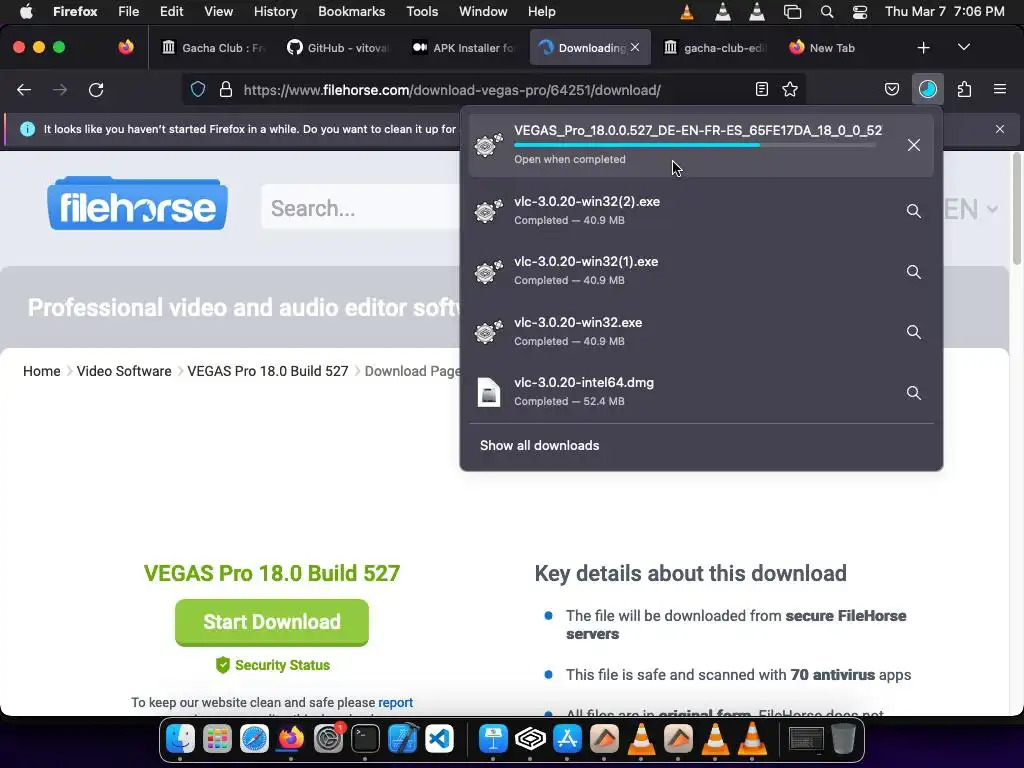Go to Home breadcrumb link
This screenshot has height=768, width=1024.
coord(42,371)
